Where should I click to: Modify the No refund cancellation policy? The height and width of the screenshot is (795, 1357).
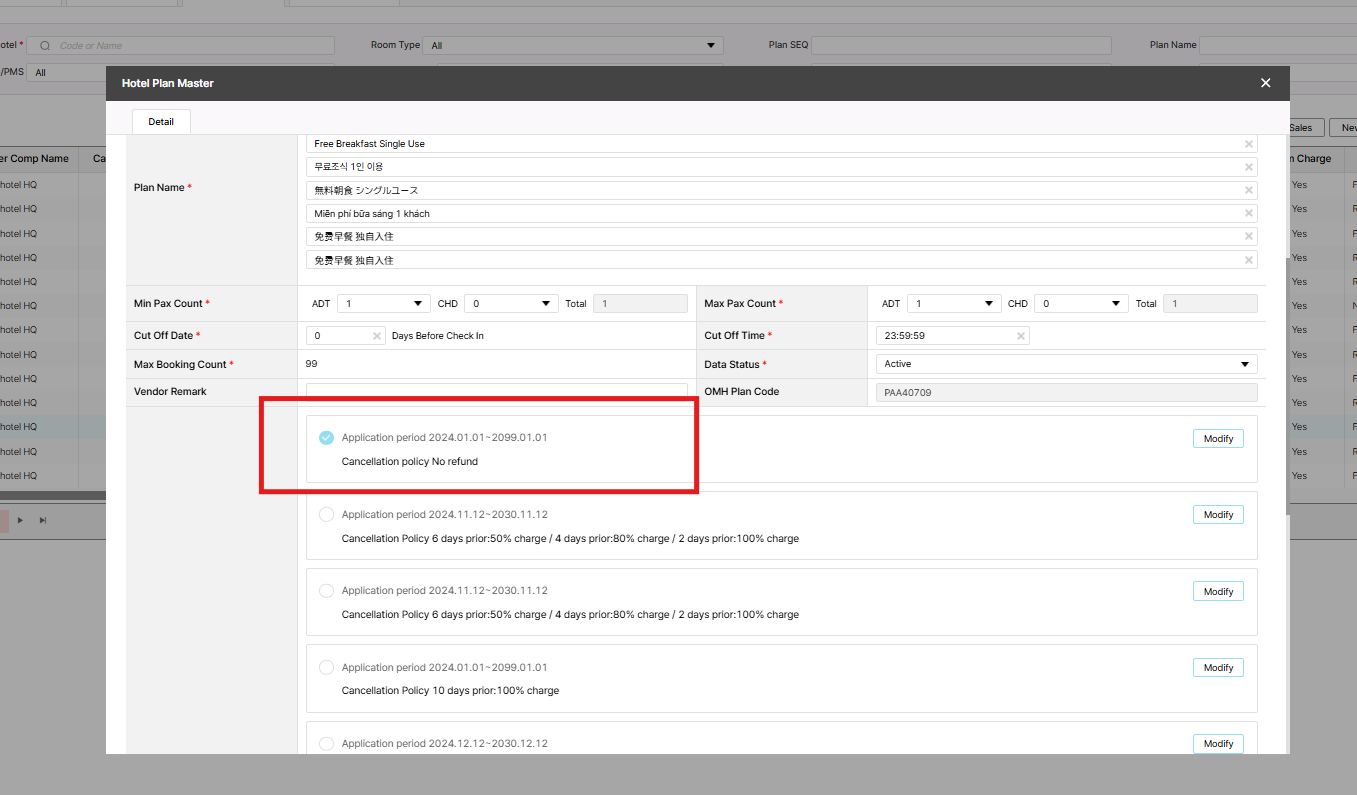point(1218,438)
